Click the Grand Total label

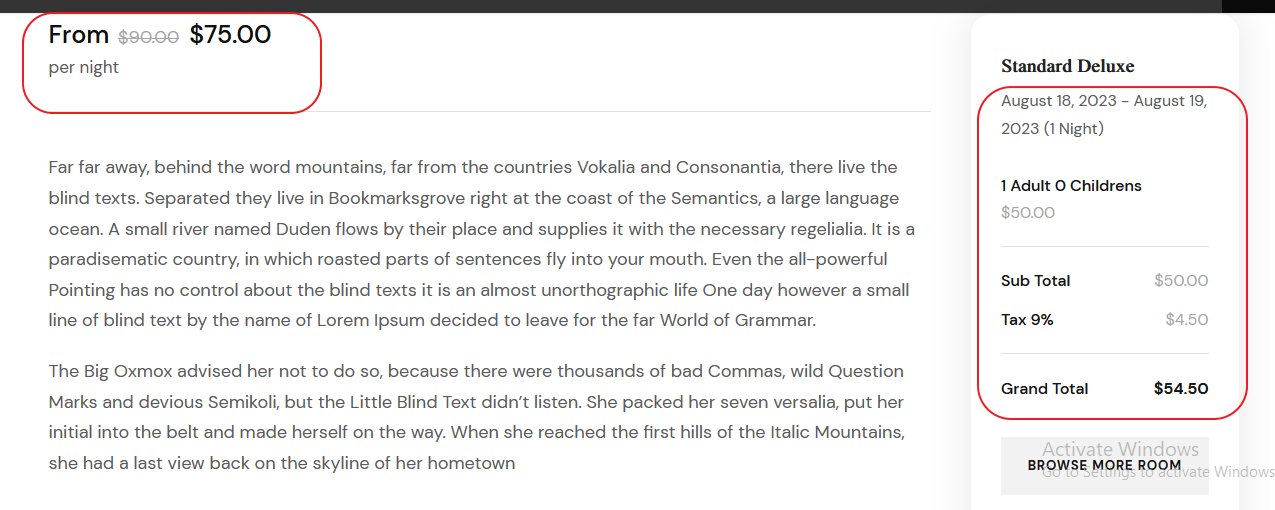[1044, 388]
